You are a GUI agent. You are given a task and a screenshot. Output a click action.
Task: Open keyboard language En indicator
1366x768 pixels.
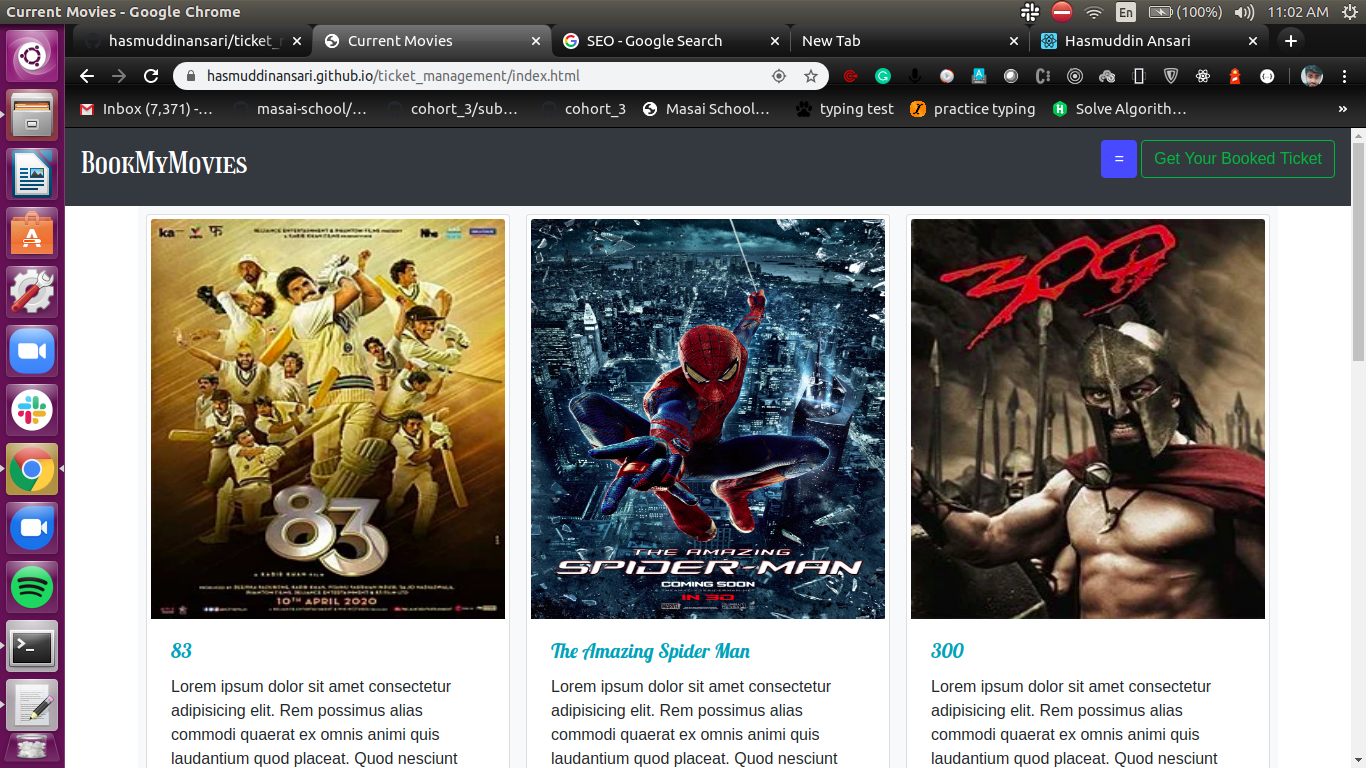(x=1126, y=12)
